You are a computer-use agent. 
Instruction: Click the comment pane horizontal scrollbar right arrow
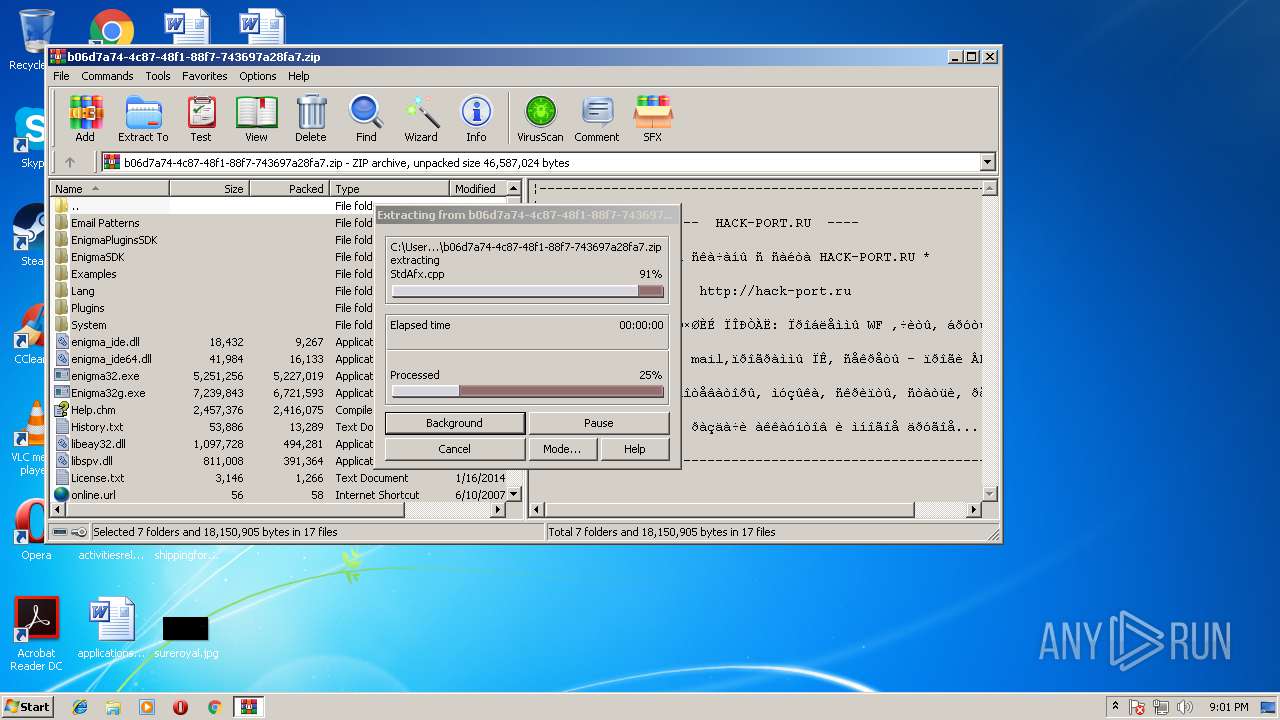pos(974,510)
